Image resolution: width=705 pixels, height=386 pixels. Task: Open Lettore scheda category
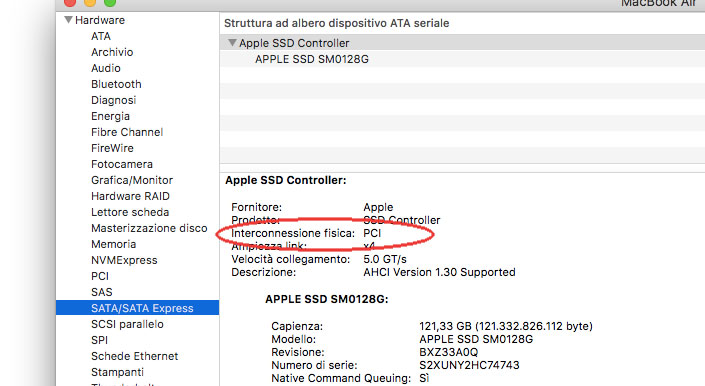130,212
